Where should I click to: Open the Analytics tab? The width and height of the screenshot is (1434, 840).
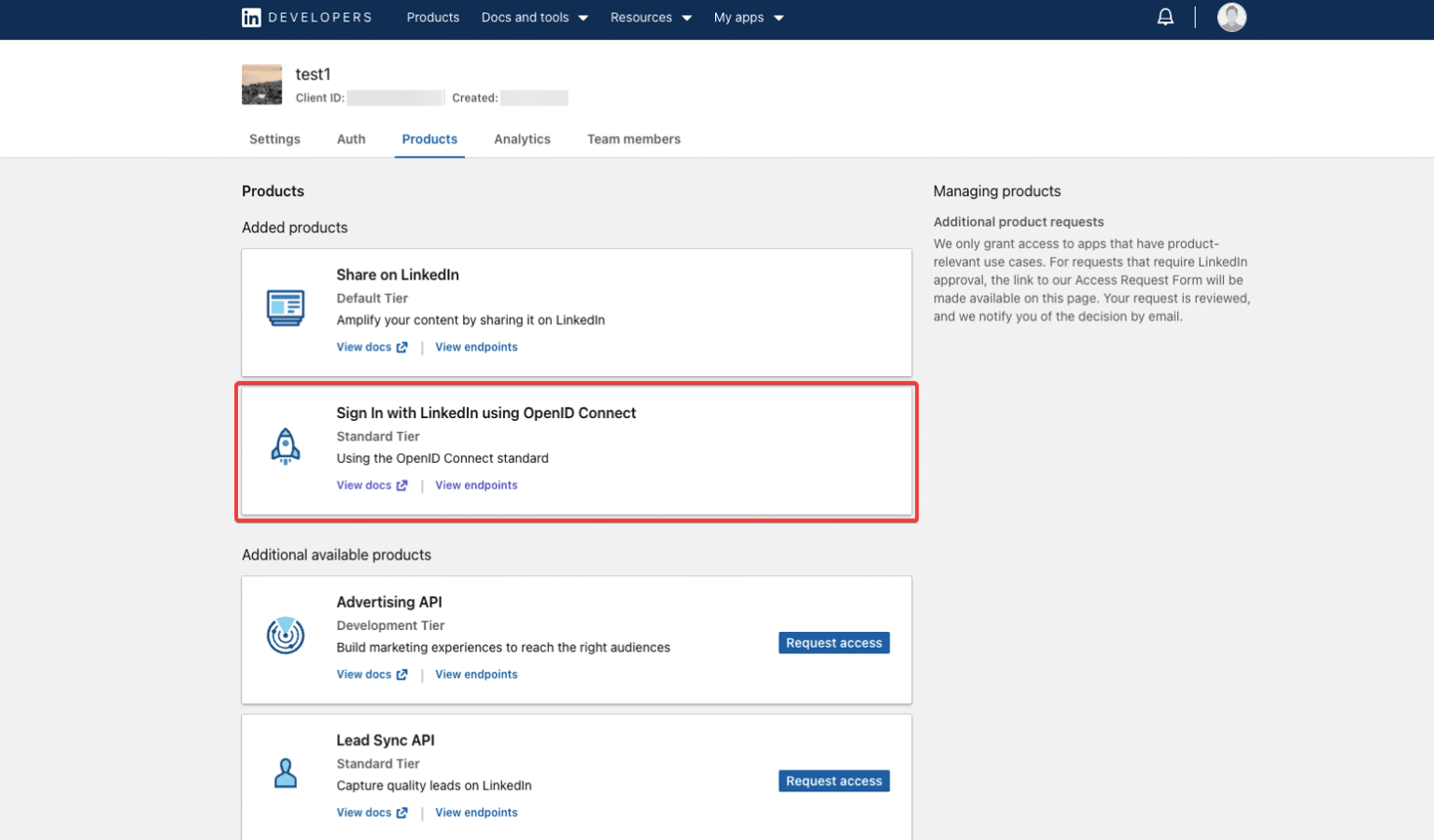522,138
